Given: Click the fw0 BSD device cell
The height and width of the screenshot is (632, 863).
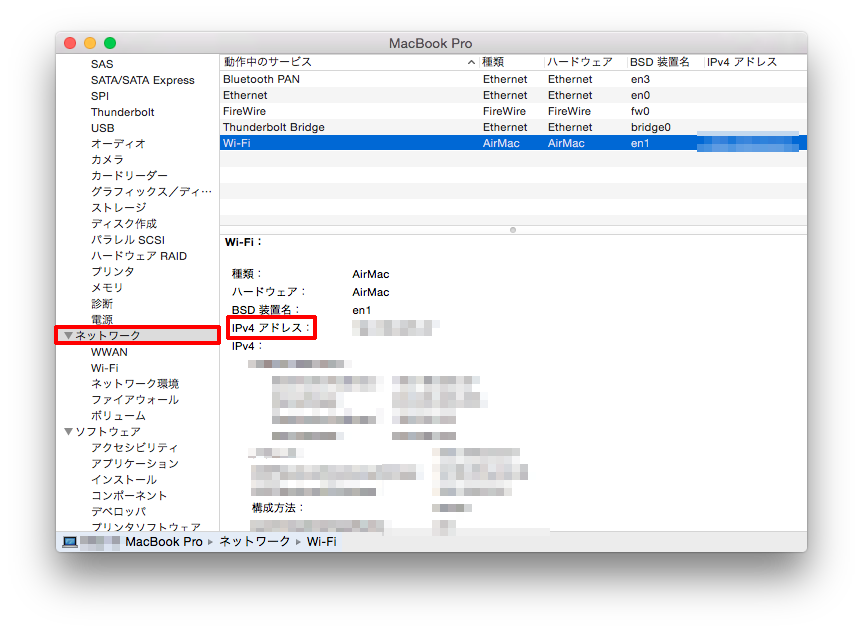Looking at the screenshot, I should 640,111.
